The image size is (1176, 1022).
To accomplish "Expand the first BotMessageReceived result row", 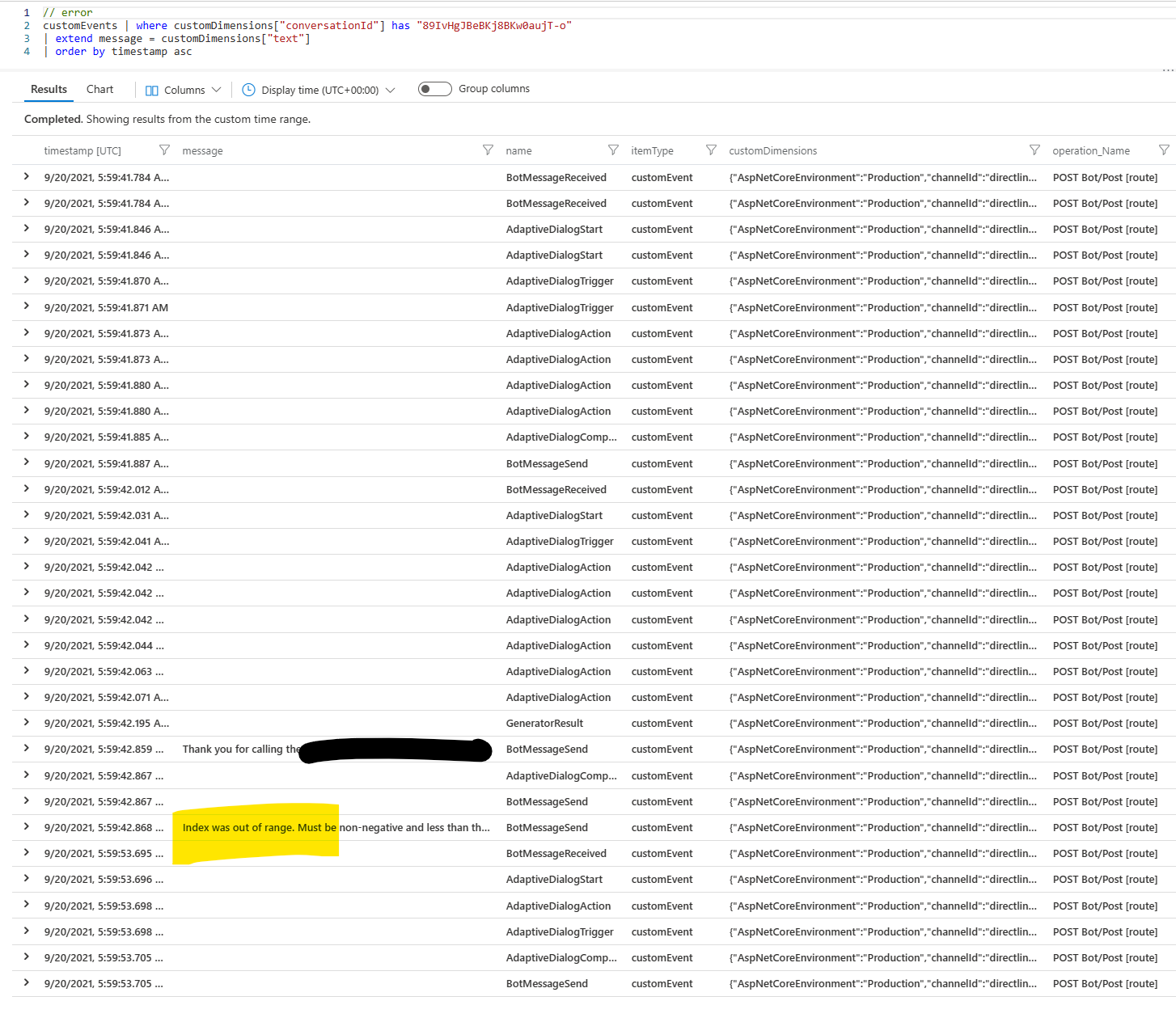I will 26,176.
